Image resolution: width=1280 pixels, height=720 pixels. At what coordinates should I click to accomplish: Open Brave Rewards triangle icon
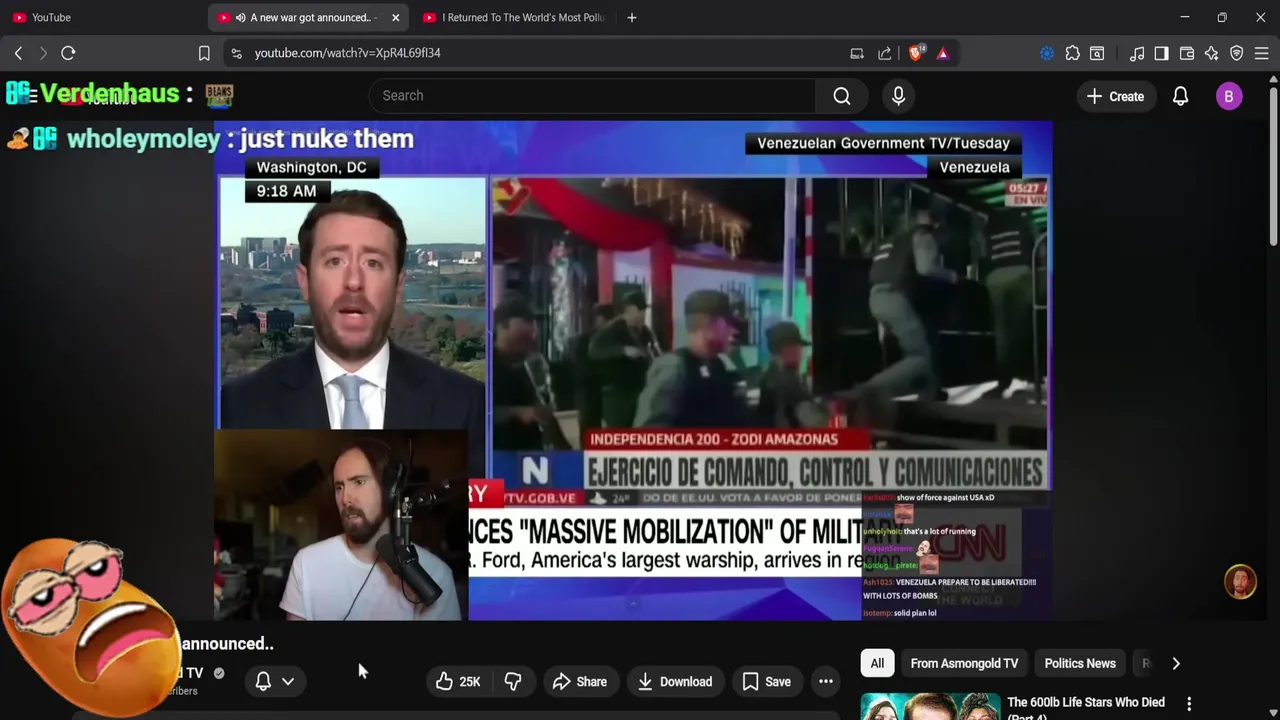[943, 53]
